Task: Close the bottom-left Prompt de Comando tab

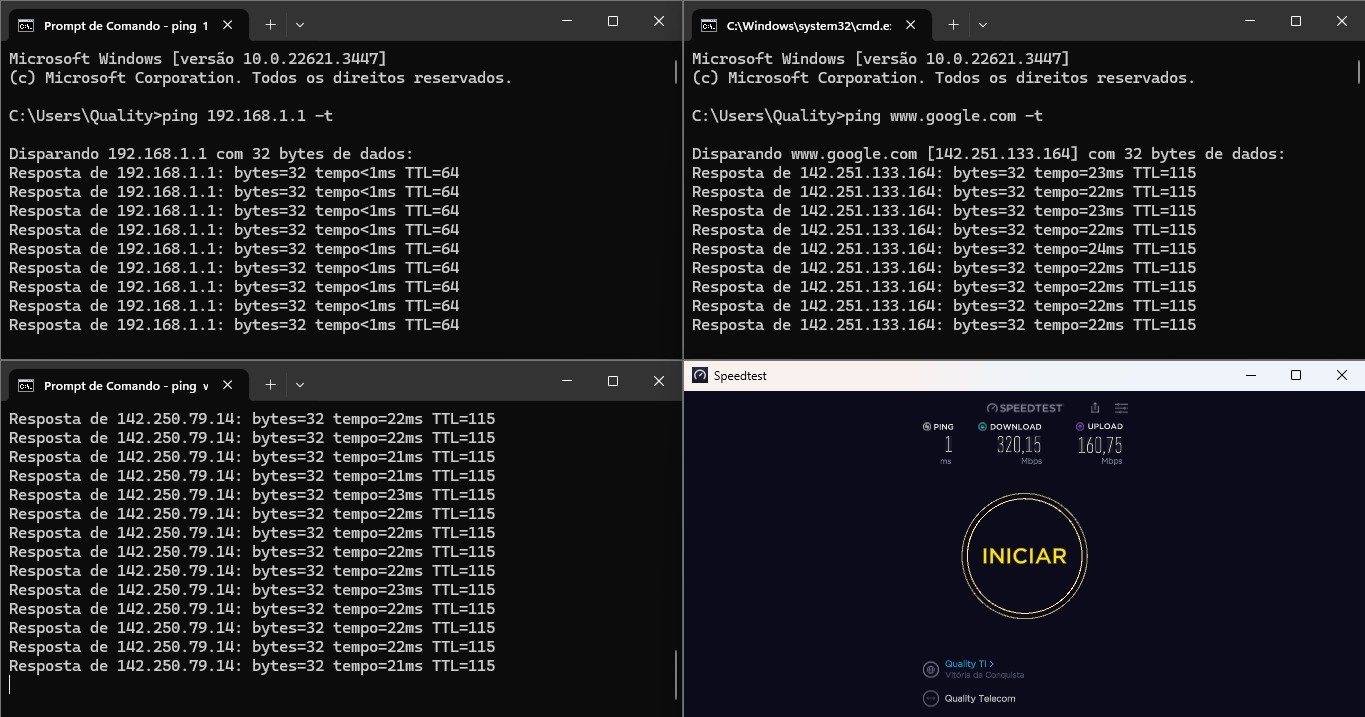Action: pos(229,385)
